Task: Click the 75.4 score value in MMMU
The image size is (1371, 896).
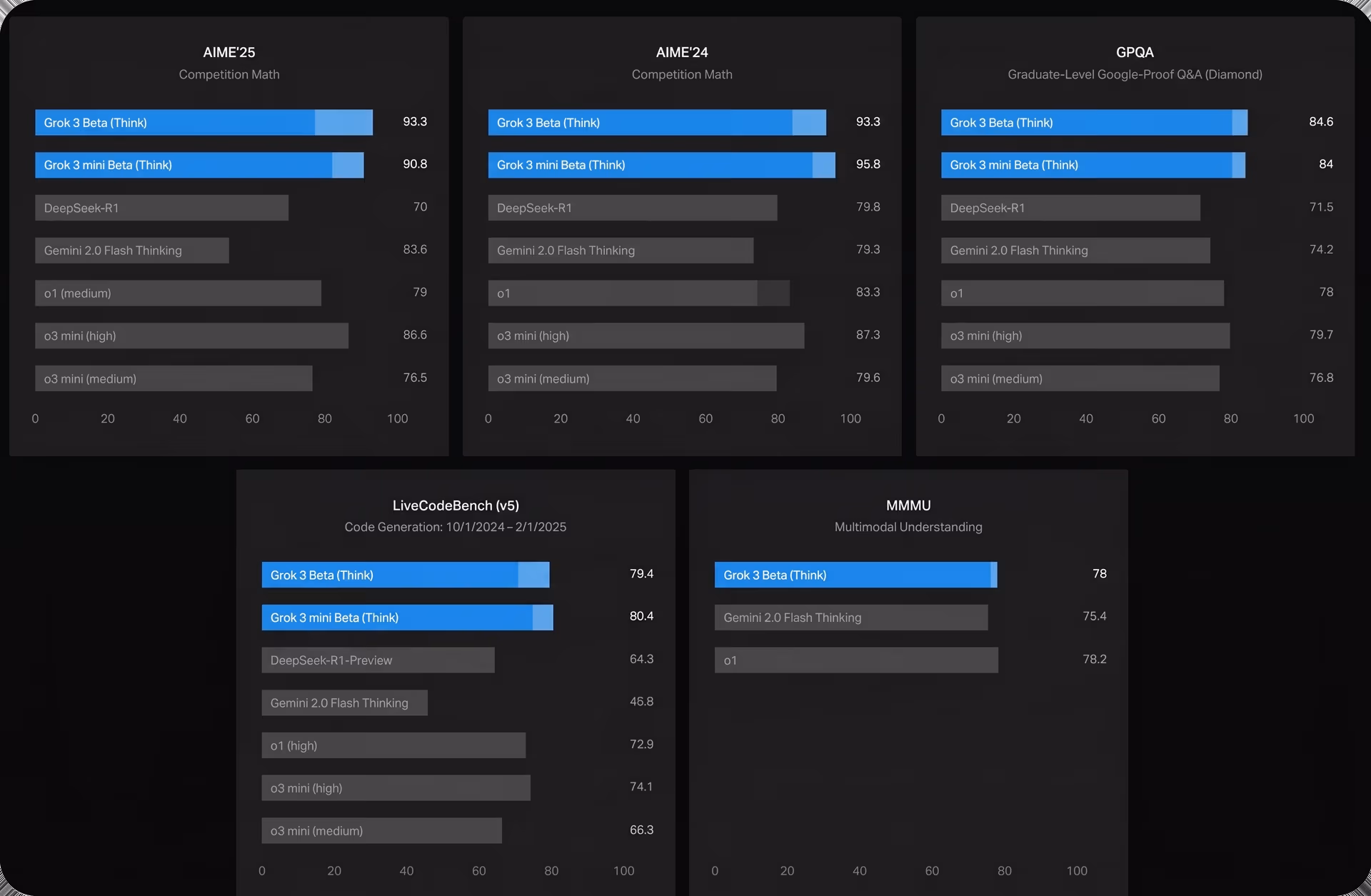Action: pos(1094,616)
